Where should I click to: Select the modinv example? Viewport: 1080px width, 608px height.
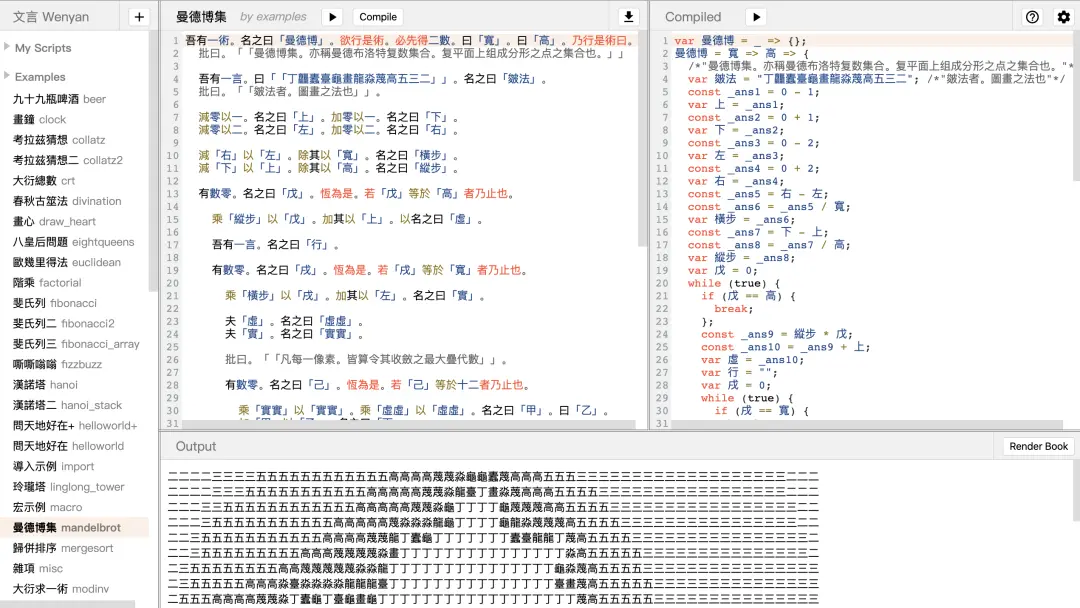tap(74, 589)
